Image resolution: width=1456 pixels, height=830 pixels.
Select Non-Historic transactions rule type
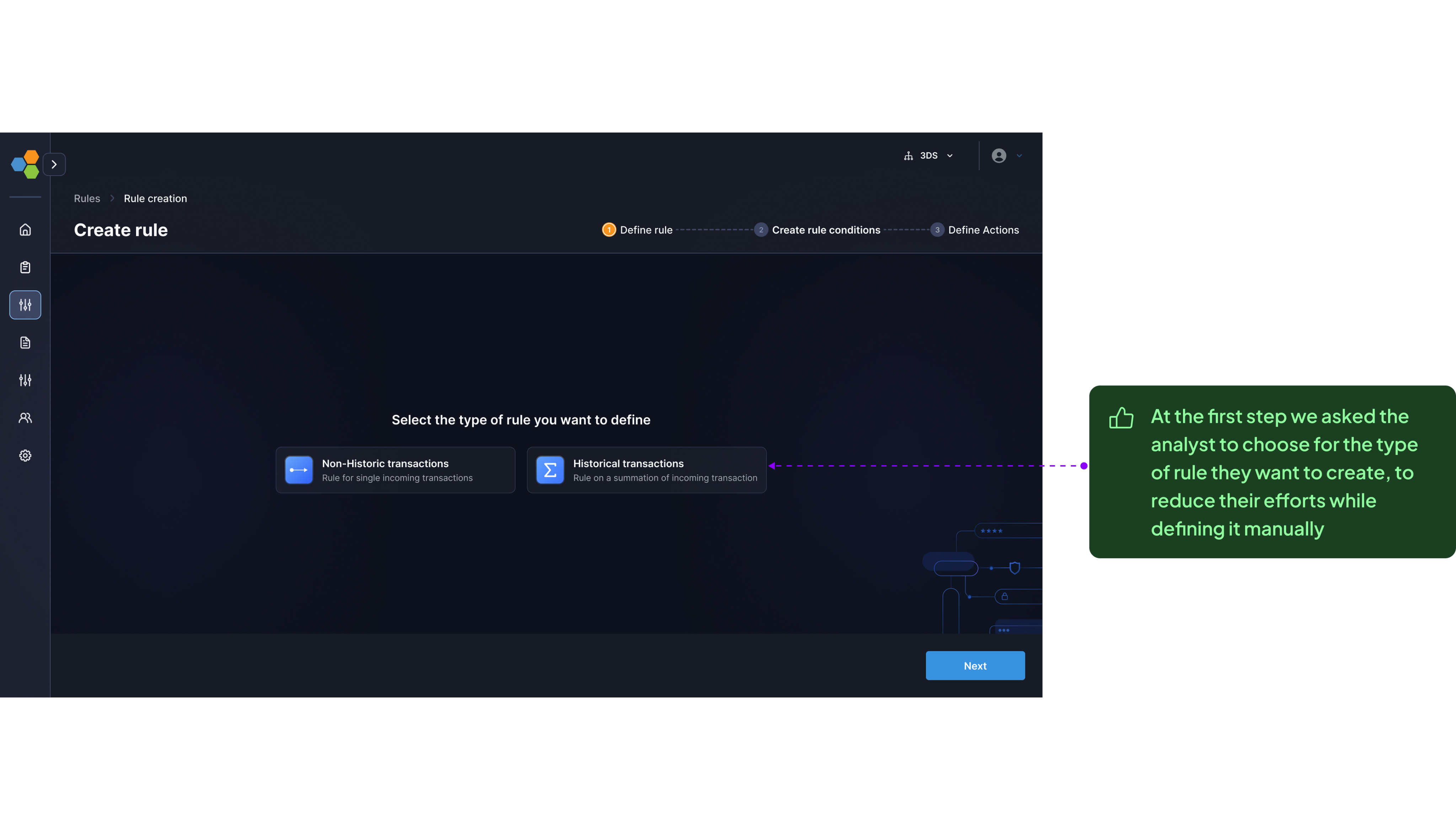point(395,470)
